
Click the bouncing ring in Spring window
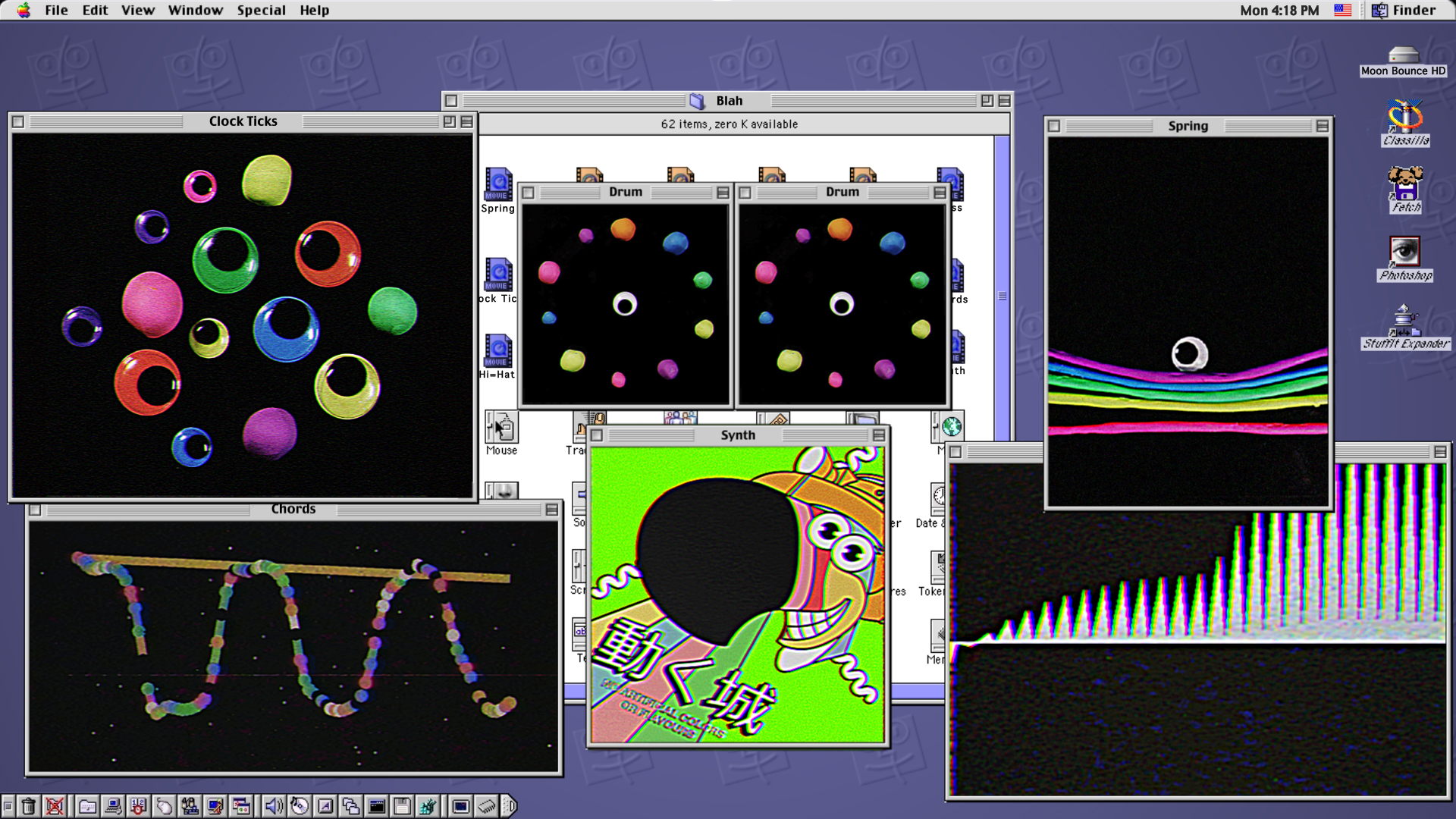(1189, 353)
